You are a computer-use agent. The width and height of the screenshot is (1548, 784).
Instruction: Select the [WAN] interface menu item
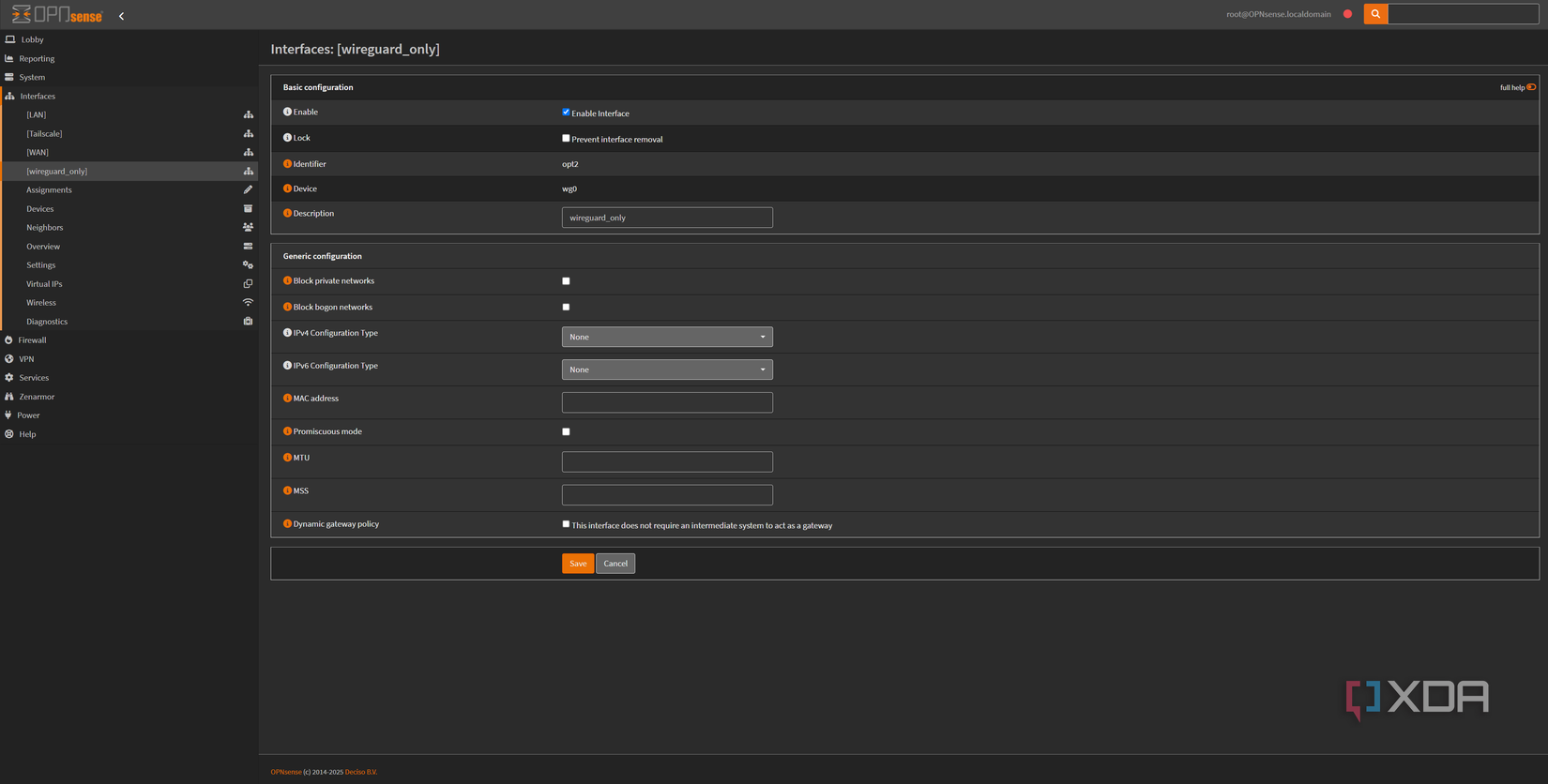pyautogui.click(x=38, y=152)
